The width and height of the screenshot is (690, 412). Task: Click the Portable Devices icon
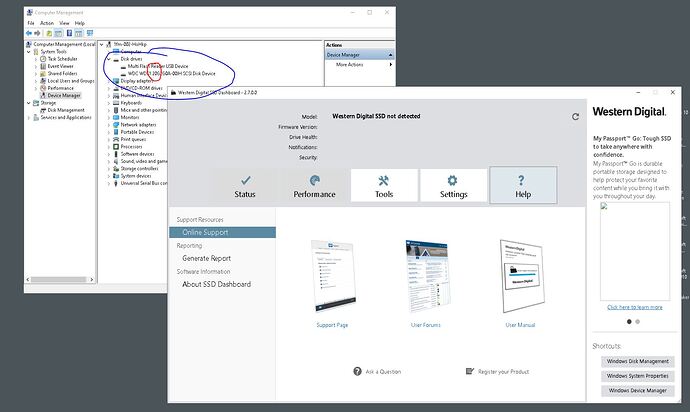[x=116, y=132]
